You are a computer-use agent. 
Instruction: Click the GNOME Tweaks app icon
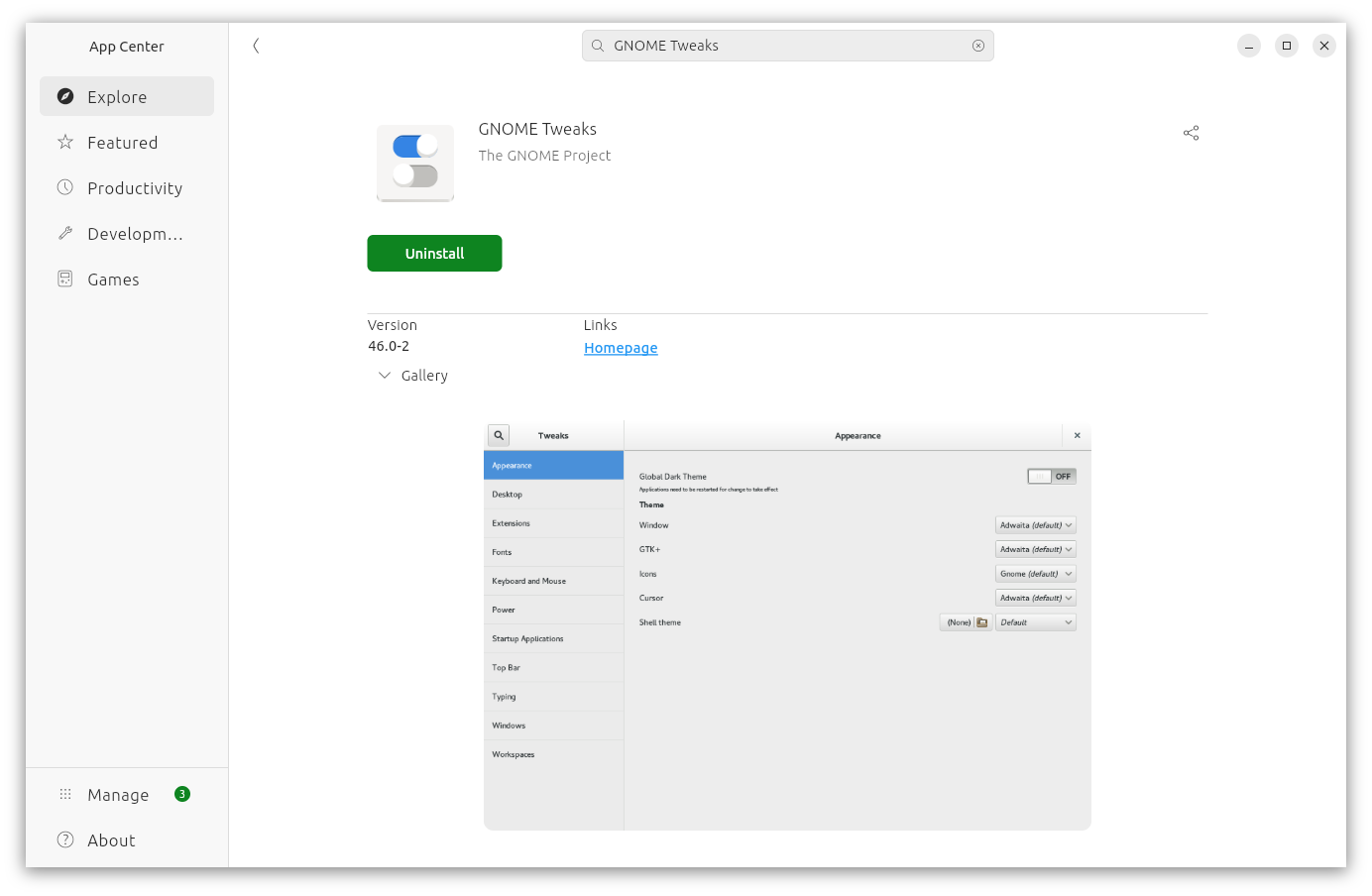tap(415, 163)
